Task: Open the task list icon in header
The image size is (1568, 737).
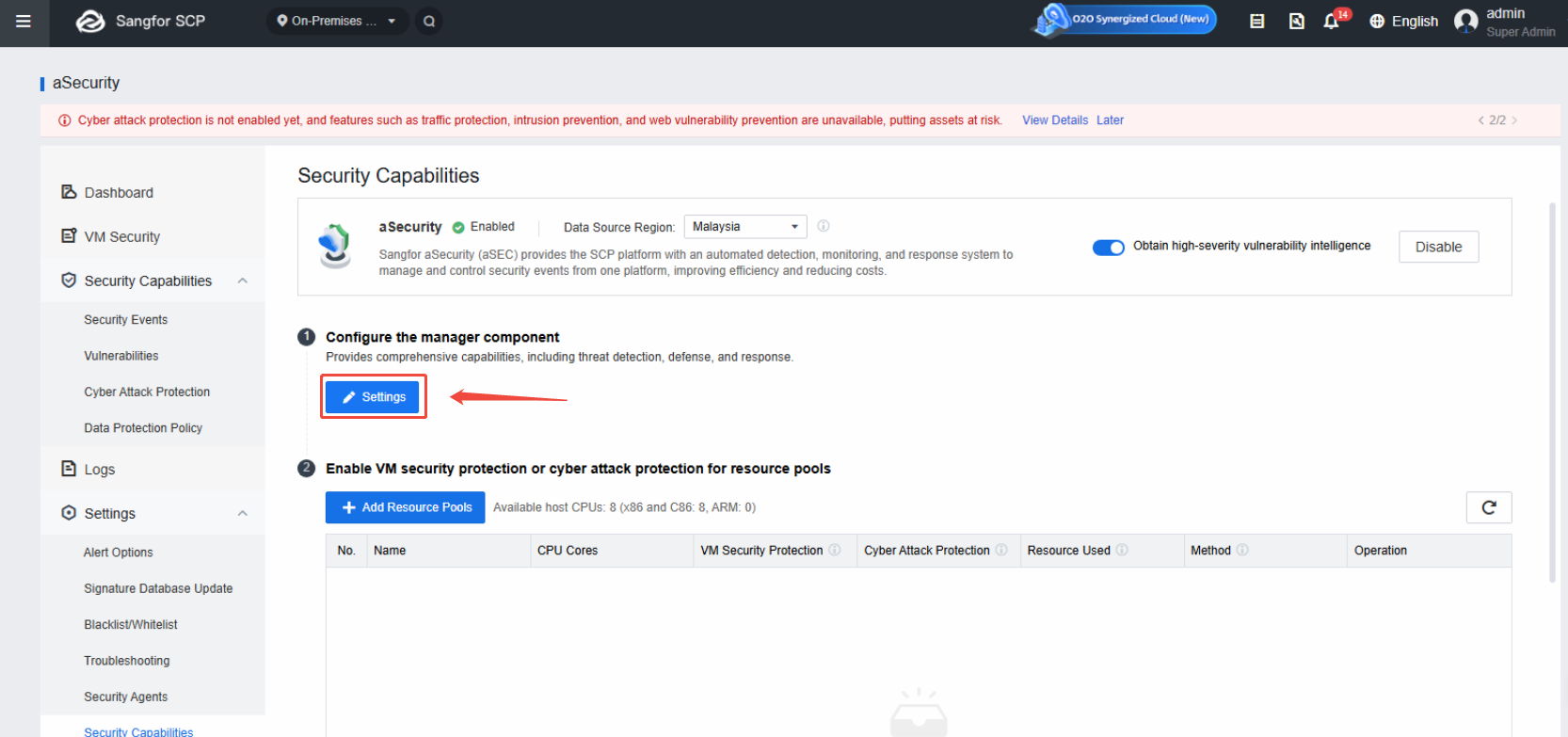Action: (1256, 21)
